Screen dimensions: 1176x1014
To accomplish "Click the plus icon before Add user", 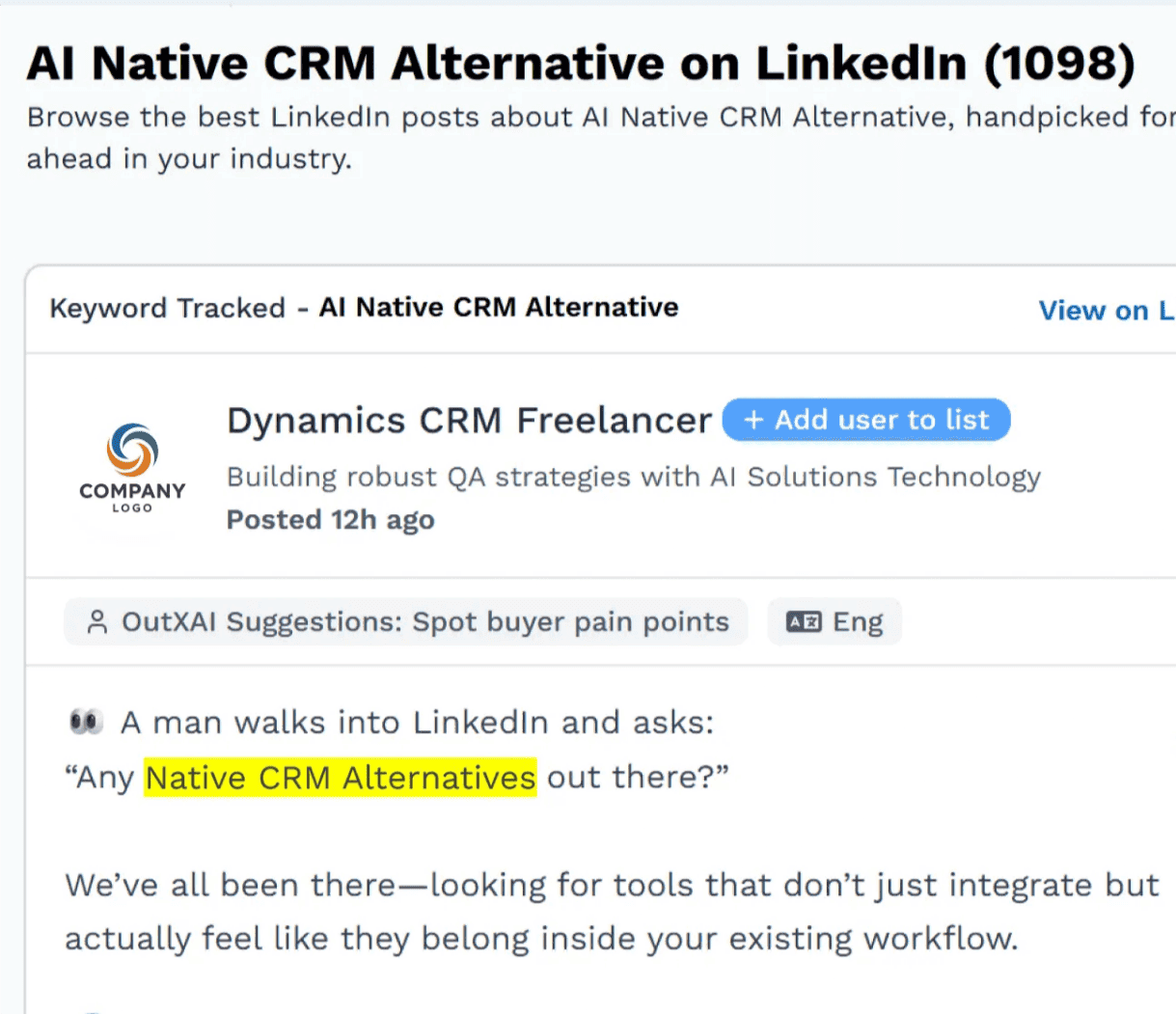I will (754, 421).
